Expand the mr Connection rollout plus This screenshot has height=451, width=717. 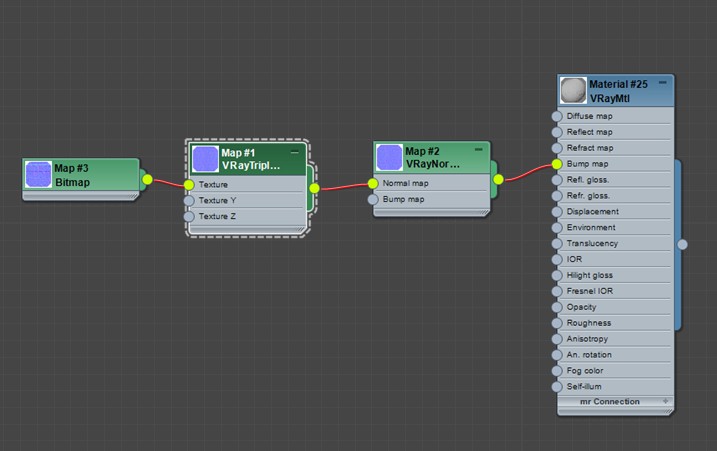[x=665, y=401]
